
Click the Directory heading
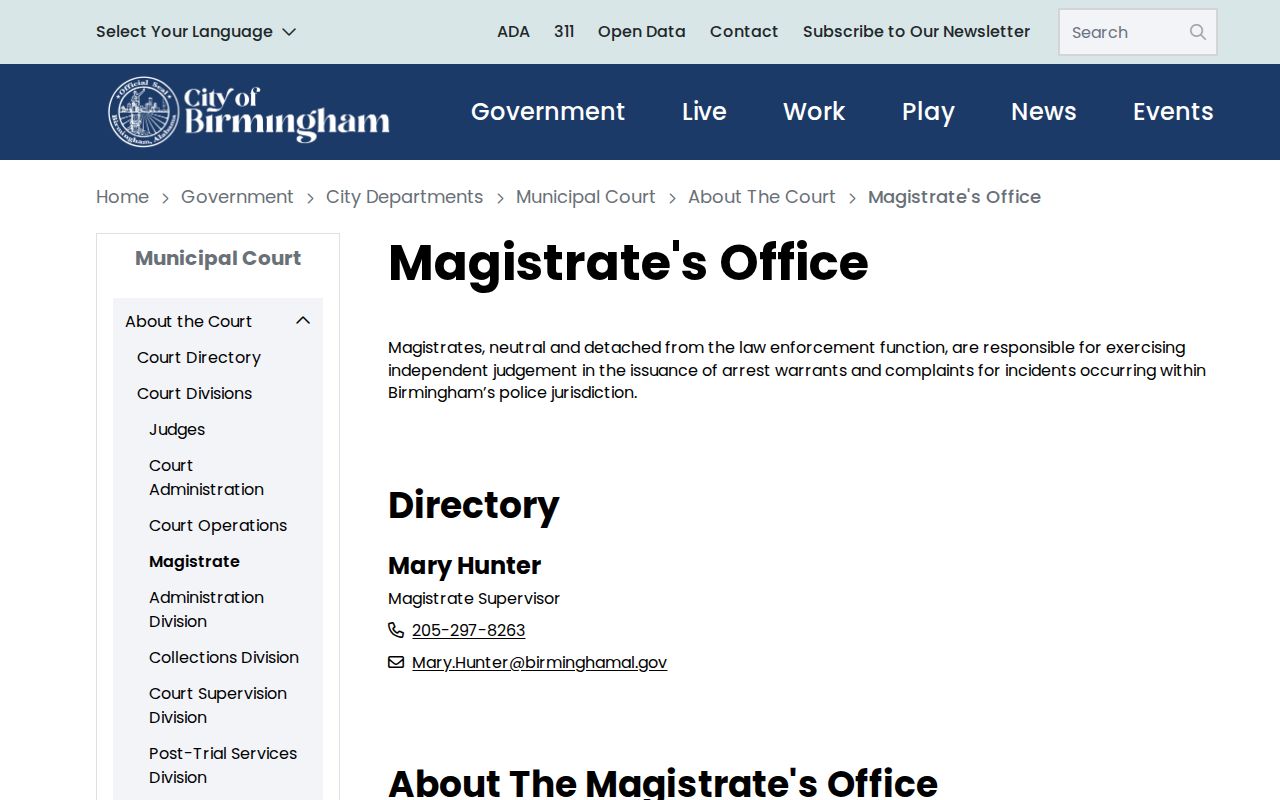point(473,505)
